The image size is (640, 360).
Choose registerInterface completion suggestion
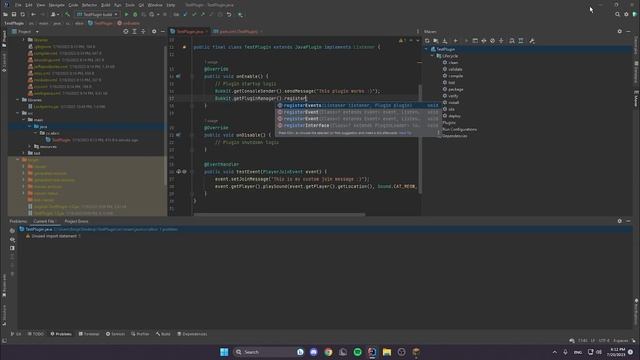point(358,125)
